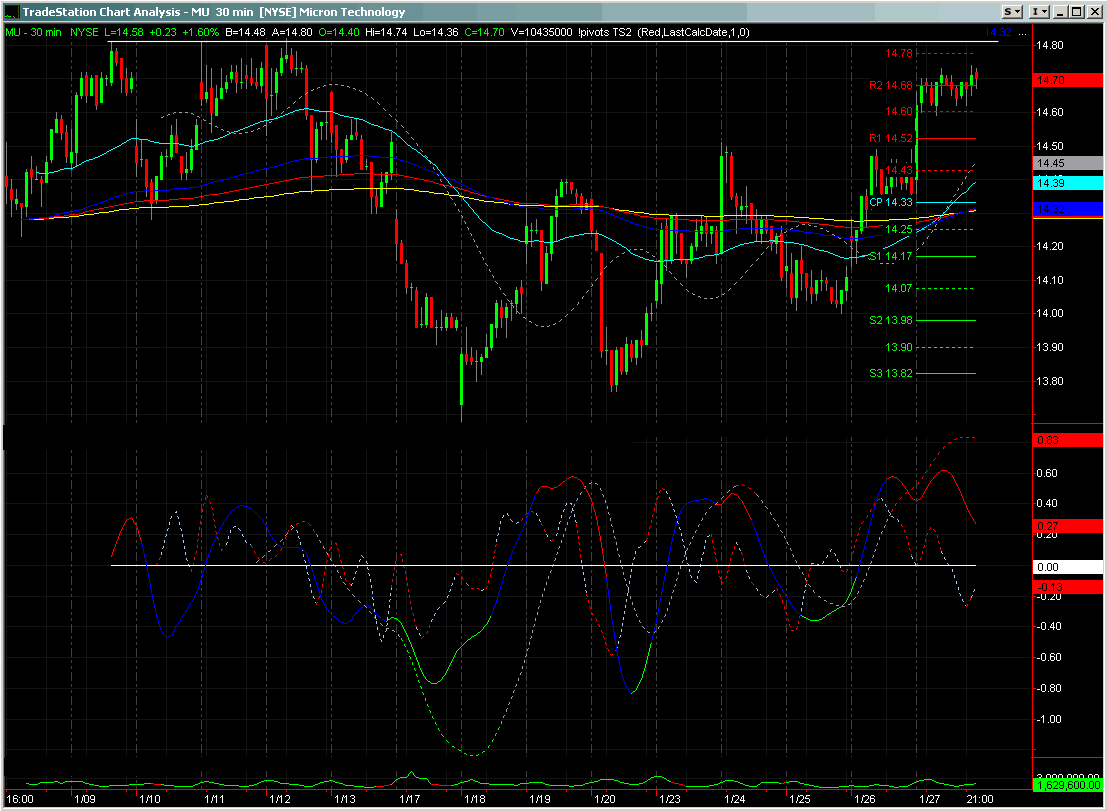Click the 'C=14.70' close value
The width and height of the screenshot is (1107, 811).
484,32
